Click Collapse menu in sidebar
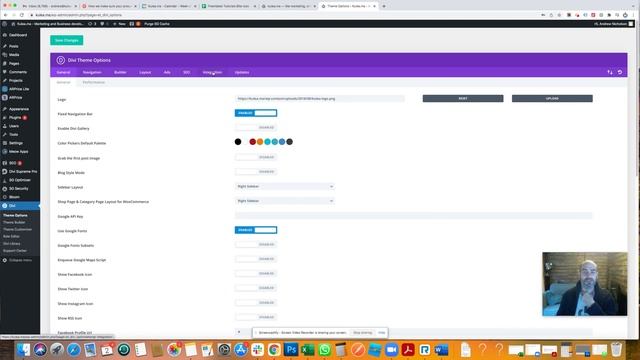The image size is (640, 360). point(20,260)
